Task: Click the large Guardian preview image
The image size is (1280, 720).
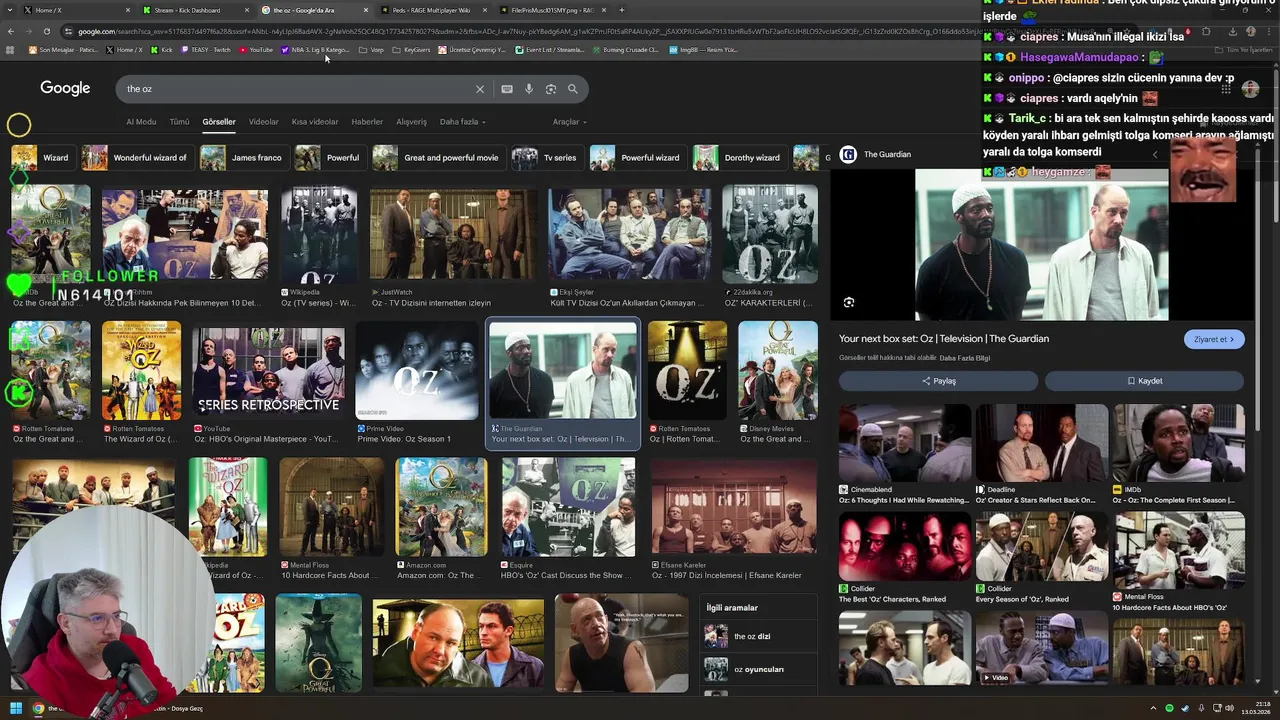Action: 1041,245
